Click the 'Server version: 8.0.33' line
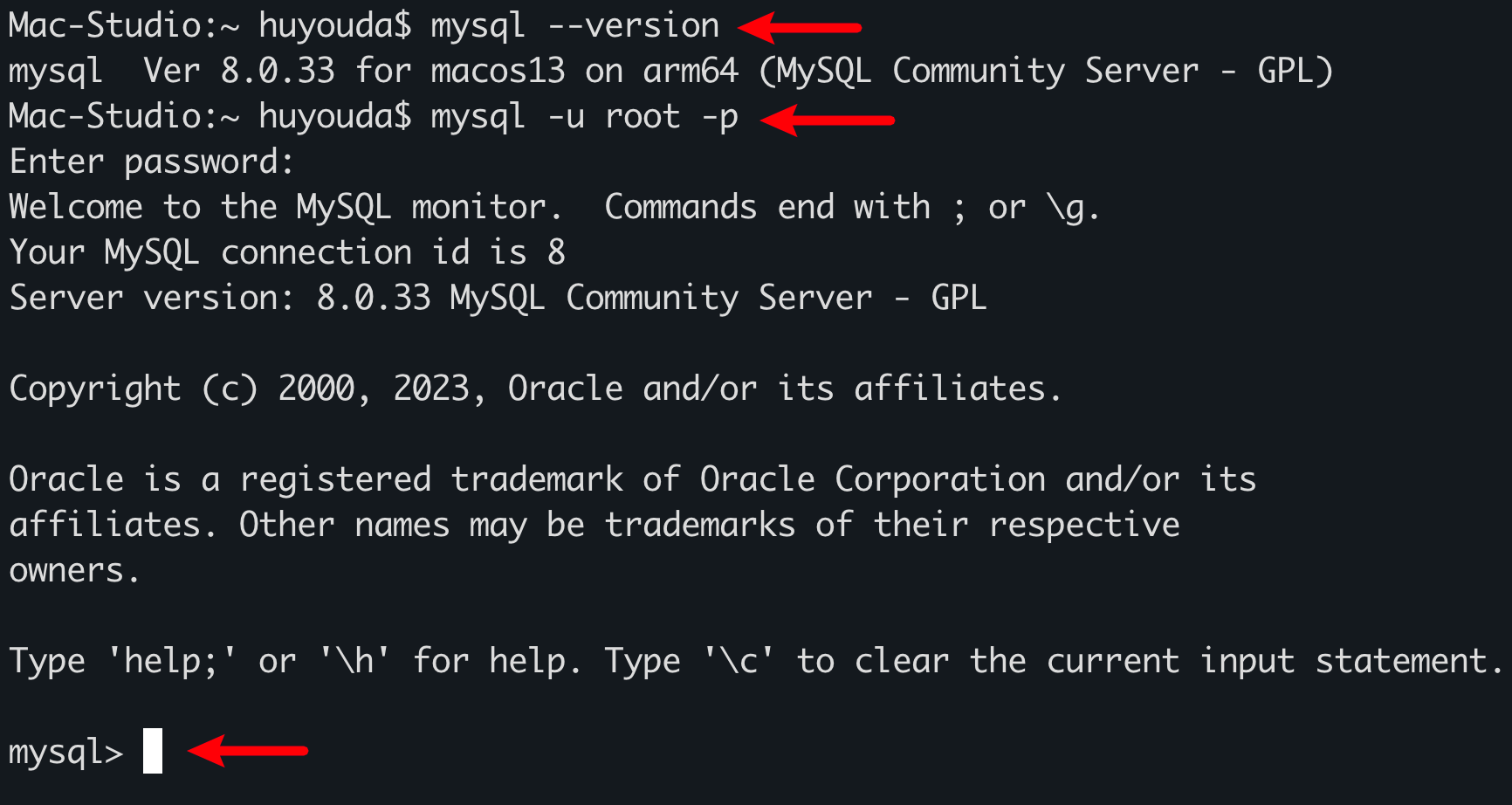 tap(220, 298)
